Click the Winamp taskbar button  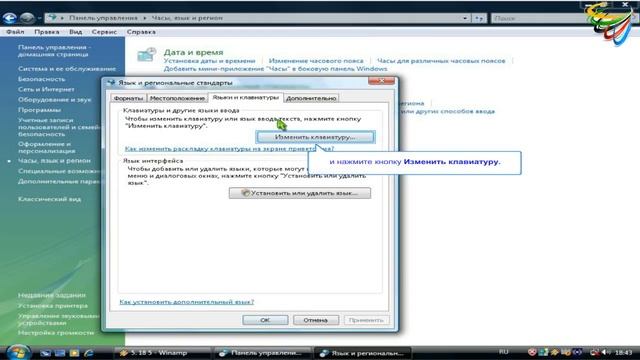[x=162, y=353]
